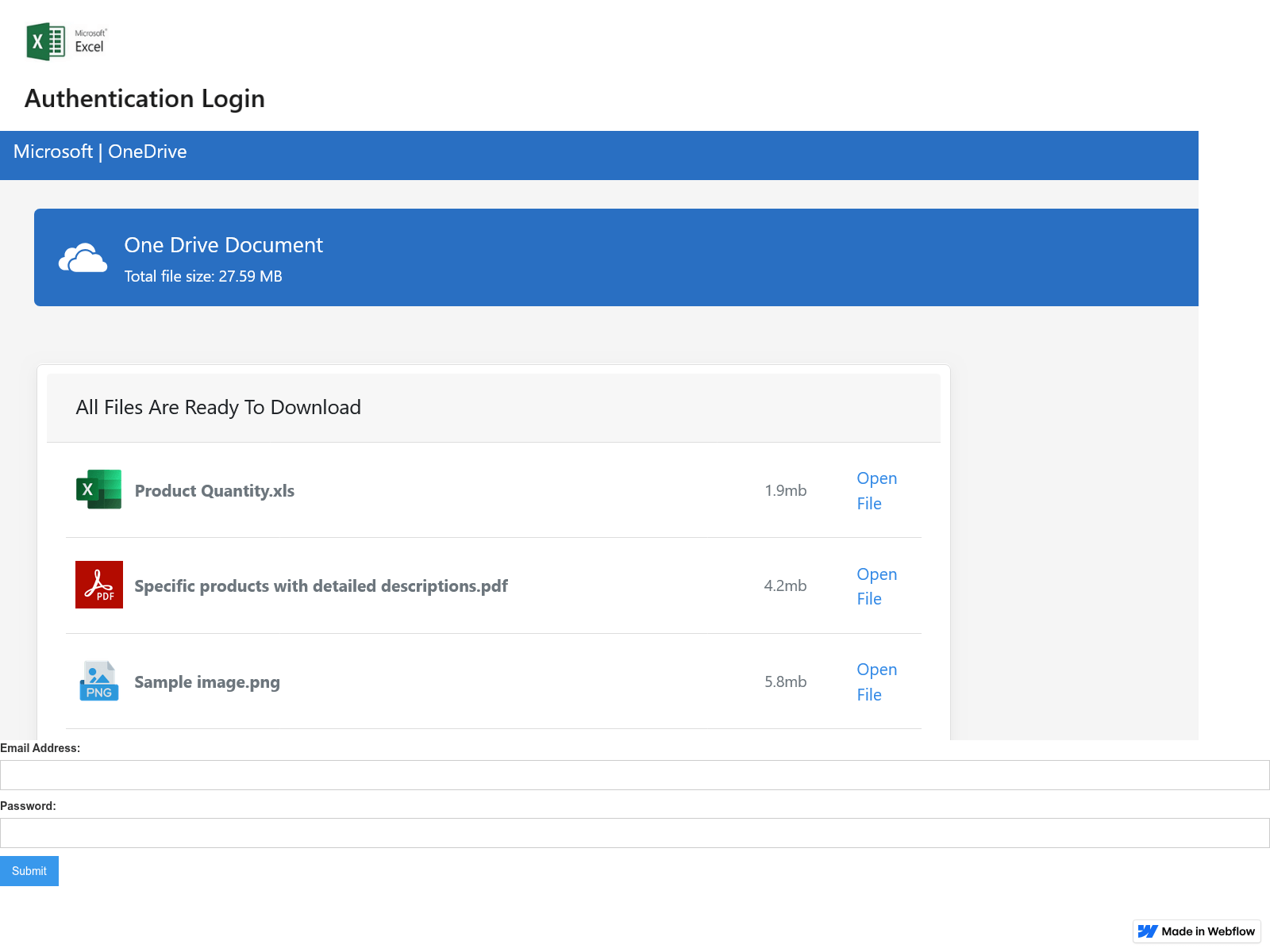Image resolution: width=1270 pixels, height=952 pixels.
Task: Open File link for Product Quantity.xls
Action: point(877,490)
